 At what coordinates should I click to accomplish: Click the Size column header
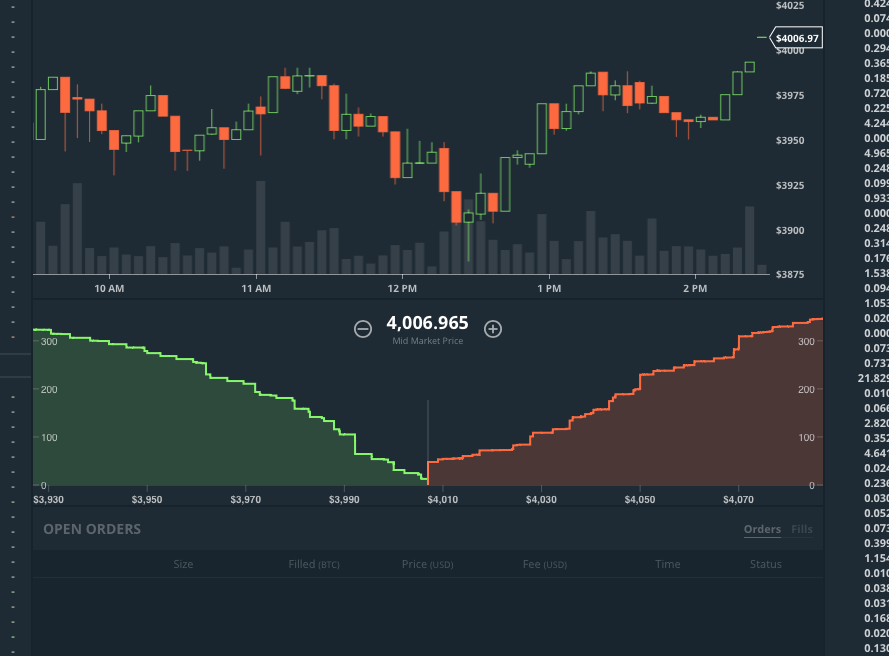click(x=183, y=564)
